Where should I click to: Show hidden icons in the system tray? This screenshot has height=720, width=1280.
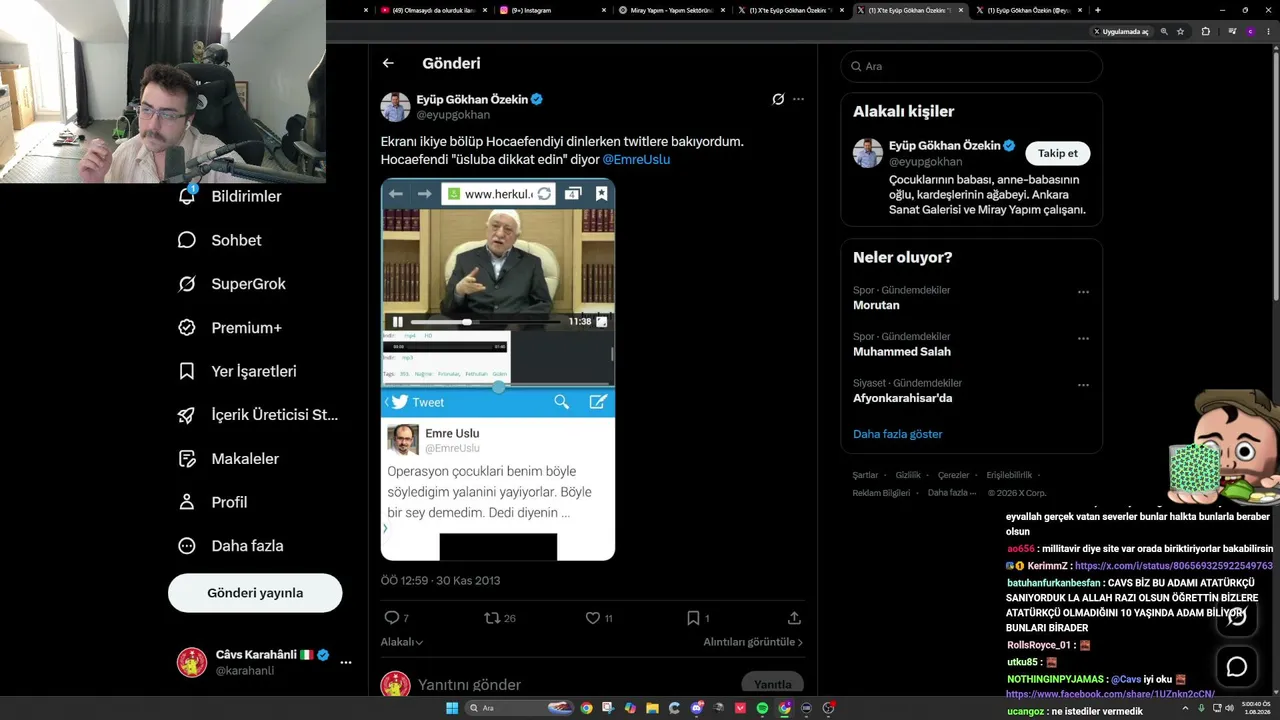pyautogui.click(x=1187, y=708)
